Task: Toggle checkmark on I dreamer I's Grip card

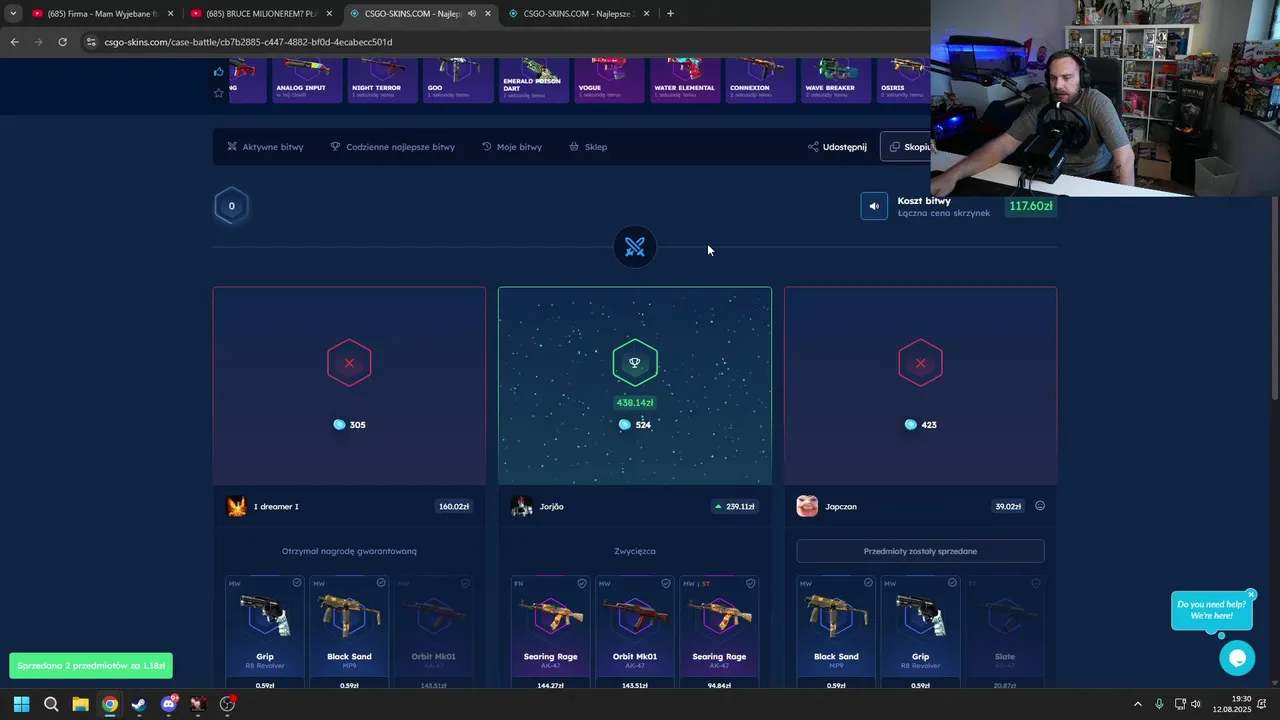Action: pos(297,583)
